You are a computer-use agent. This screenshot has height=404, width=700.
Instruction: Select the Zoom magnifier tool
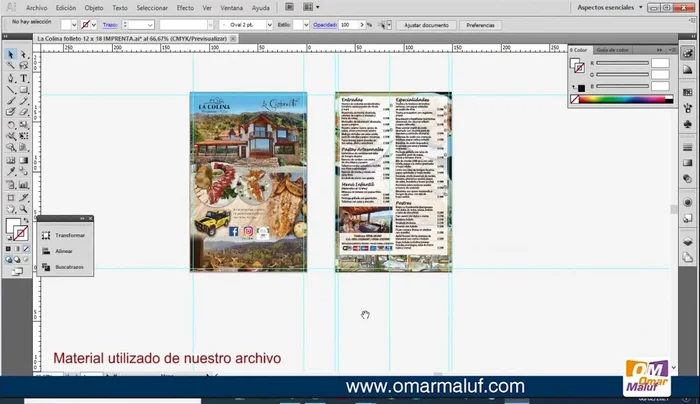point(24,209)
